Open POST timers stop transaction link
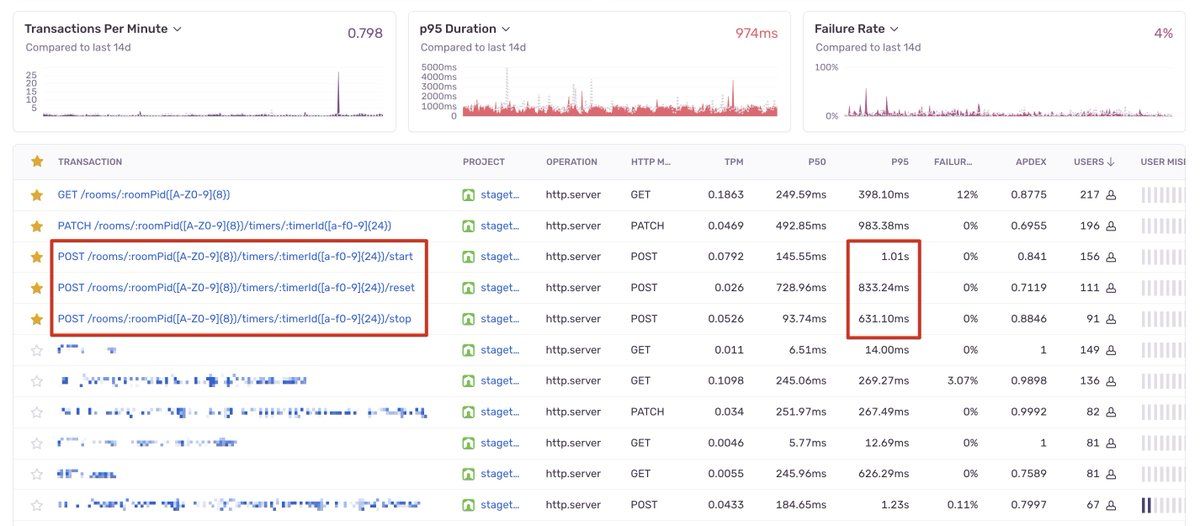The width and height of the screenshot is (1200, 526). point(234,319)
